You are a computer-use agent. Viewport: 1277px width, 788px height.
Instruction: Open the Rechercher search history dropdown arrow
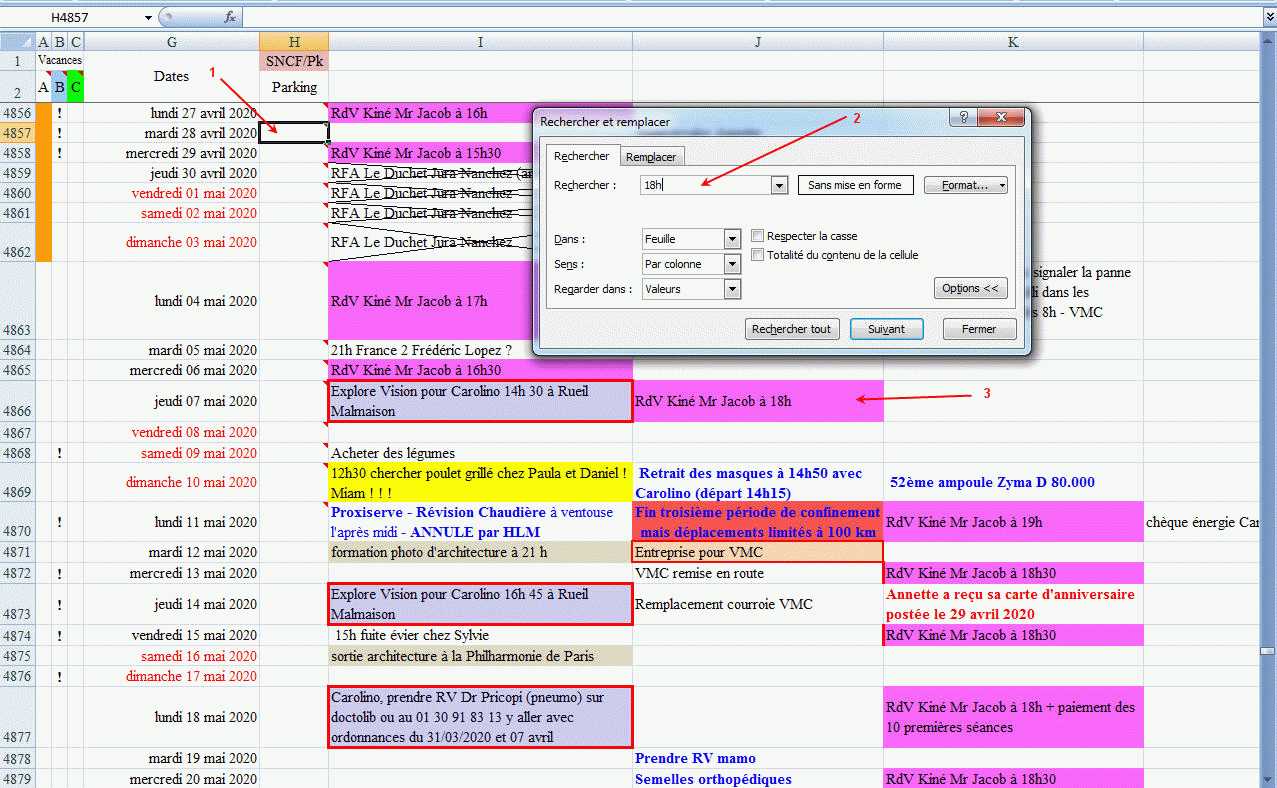tap(779, 185)
